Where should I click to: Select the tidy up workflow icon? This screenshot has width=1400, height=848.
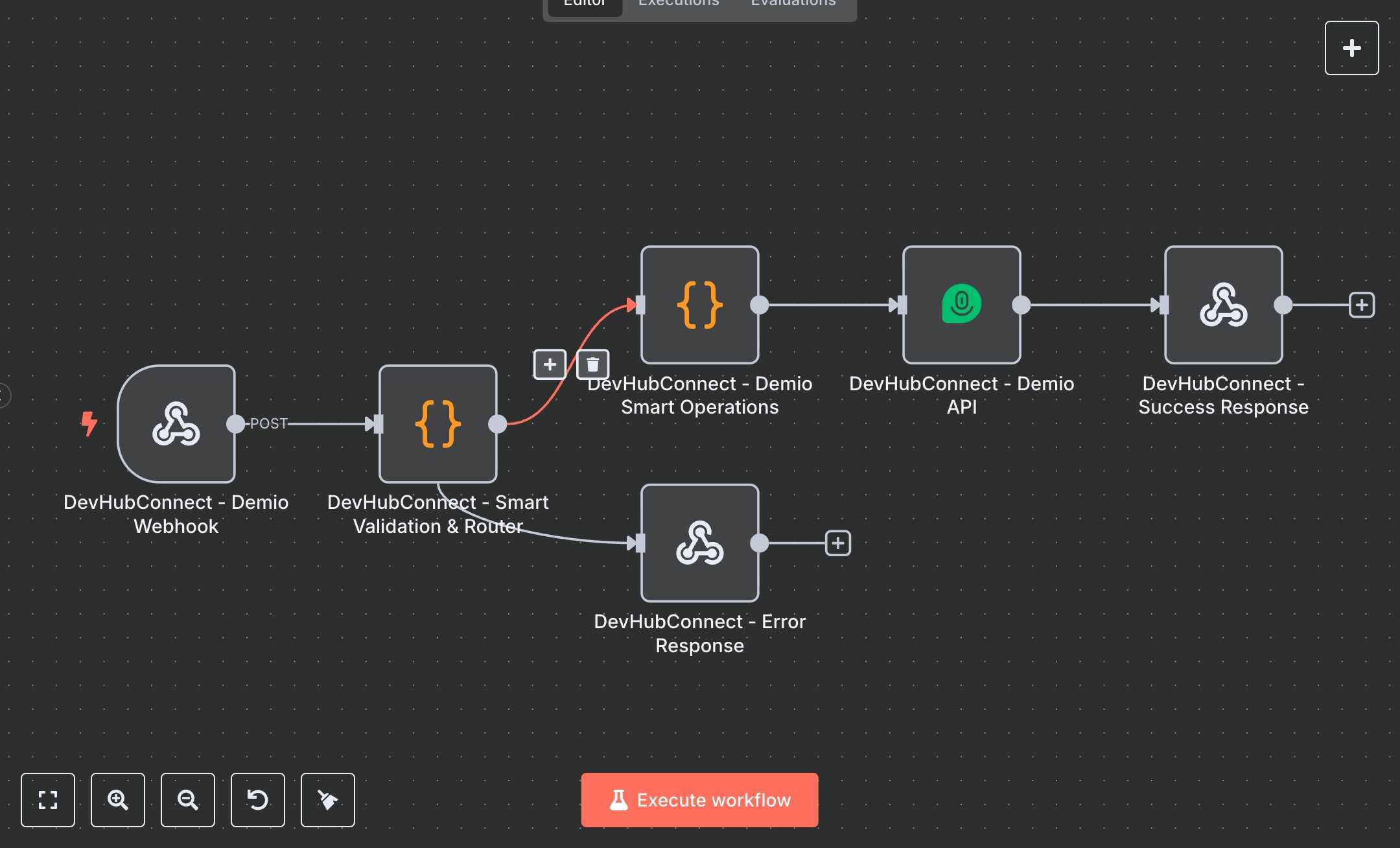pyautogui.click(x=327, y=801)
